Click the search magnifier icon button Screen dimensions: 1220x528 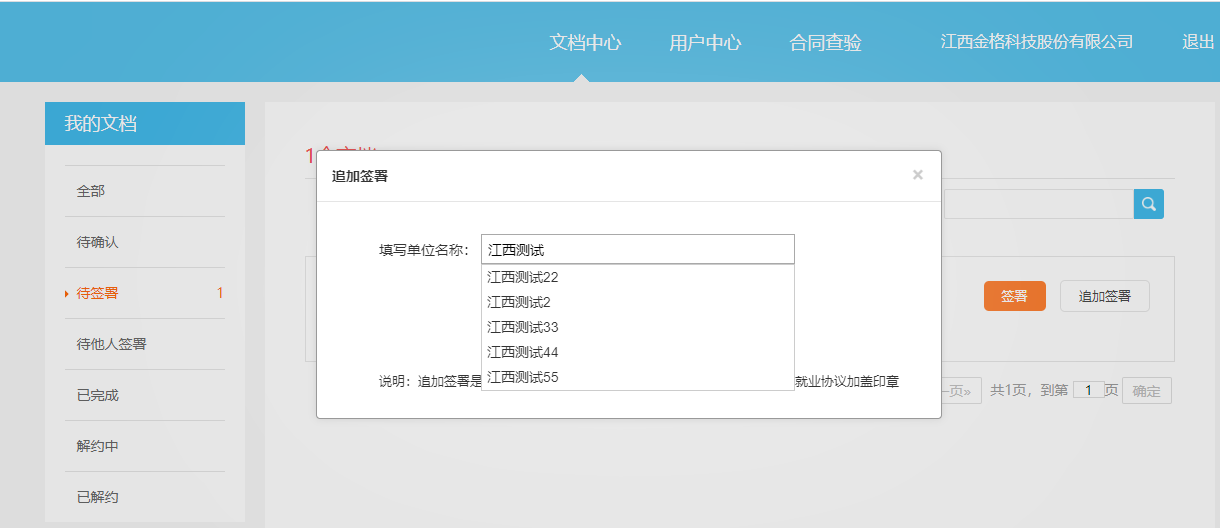coord(1148,204)
